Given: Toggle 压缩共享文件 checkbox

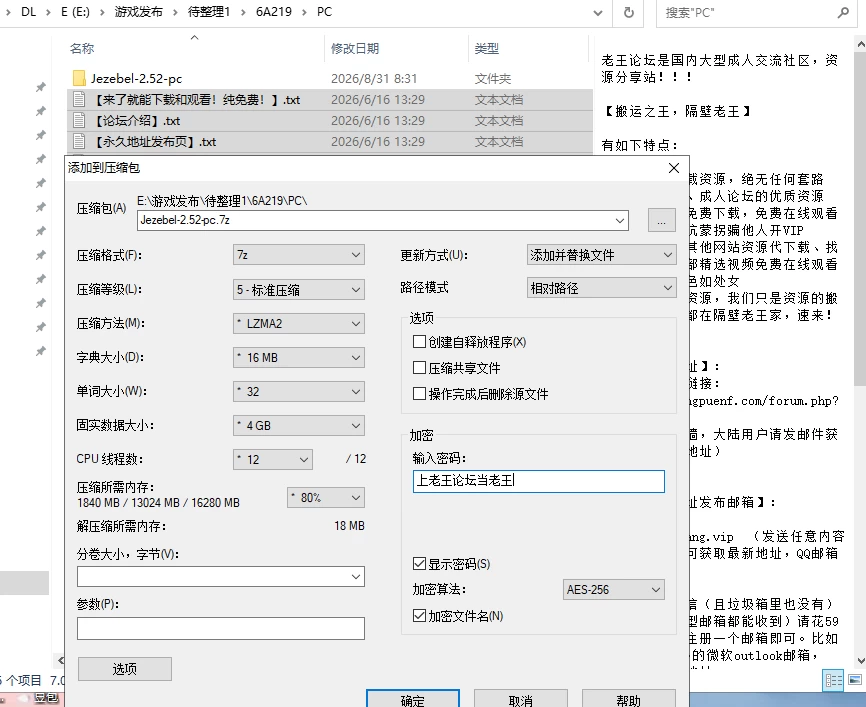Looking at the screenshot, I should click(x=419, y=368).
